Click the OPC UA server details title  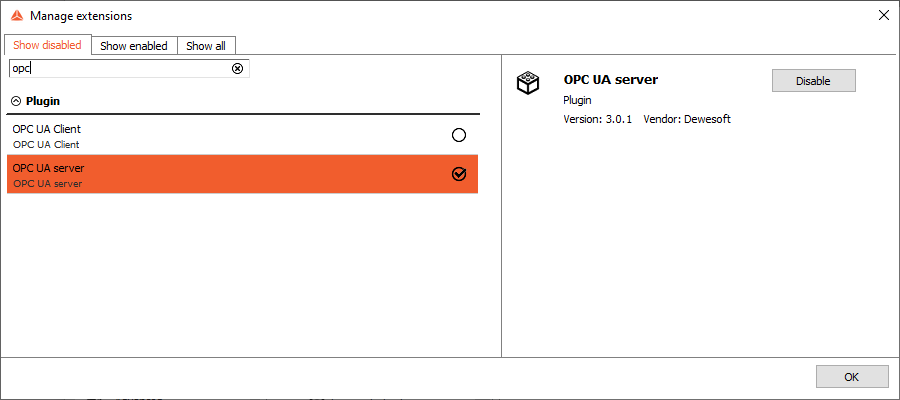point(611,80)
